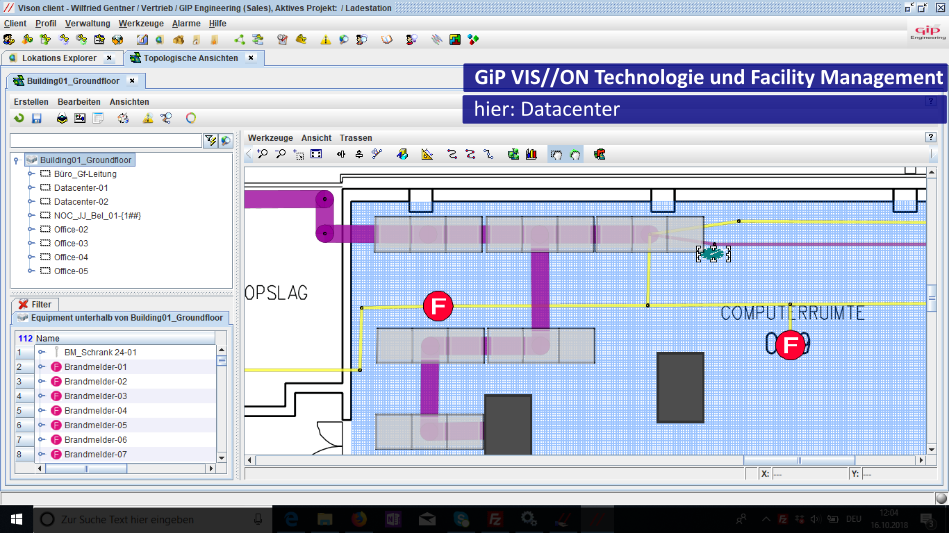Click the filter funnel icon beside search field
949x533 pixels.
coord(210,140)
